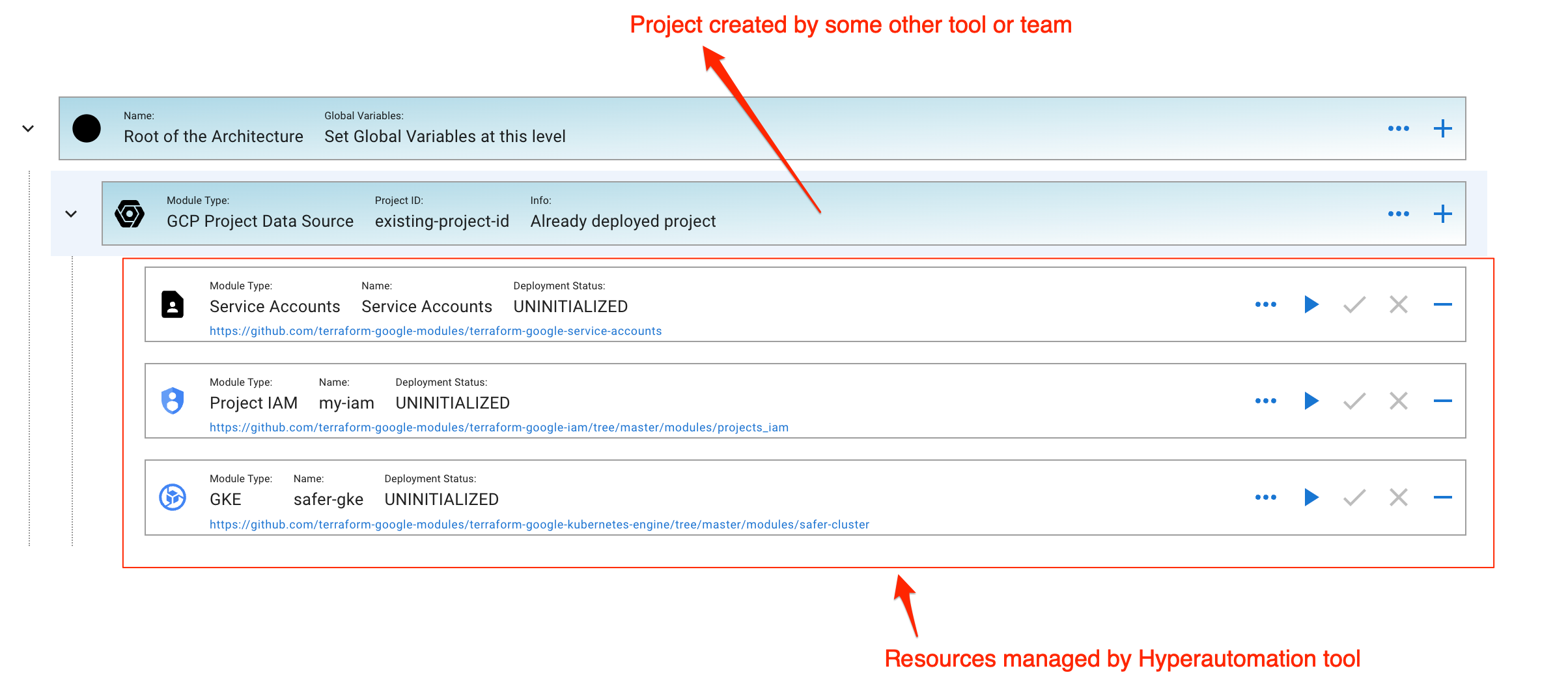The height and width of the screenshot is (679, 1568).
Task: Open the three-dot menu on Service Accounts row
Action: [1265, 304]
